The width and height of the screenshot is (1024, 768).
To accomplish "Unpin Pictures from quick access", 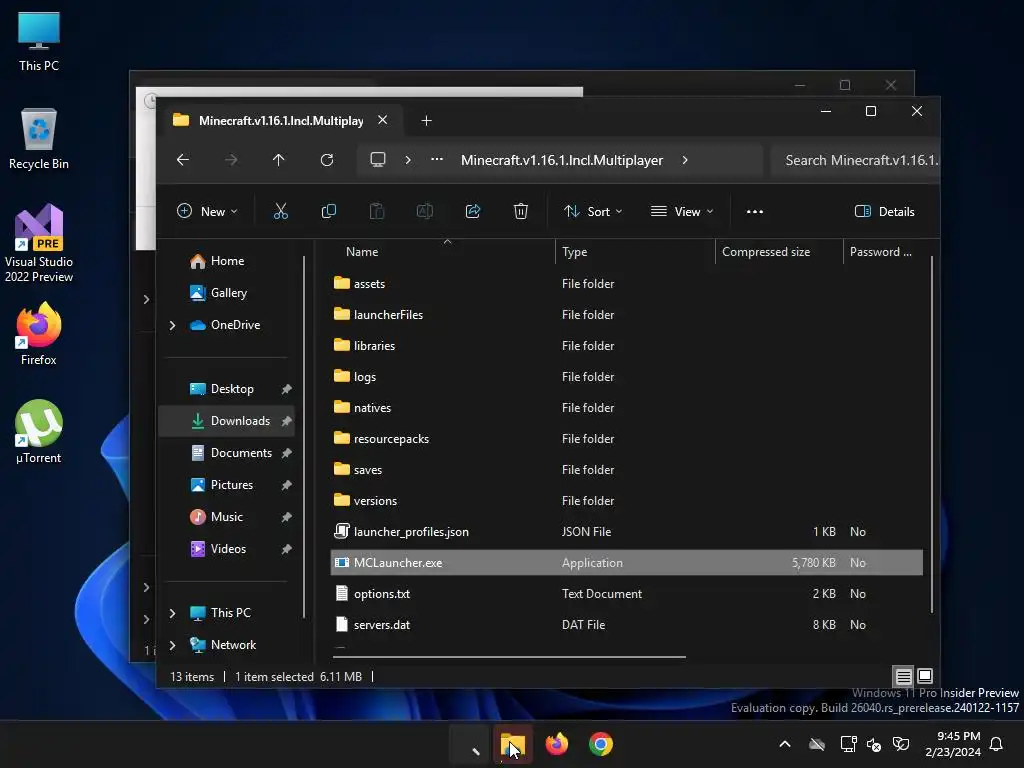I will tap(286, 485).
